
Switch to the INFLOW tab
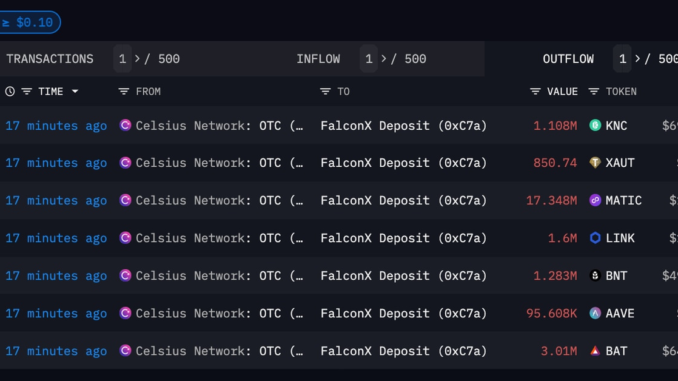(318, 59)
